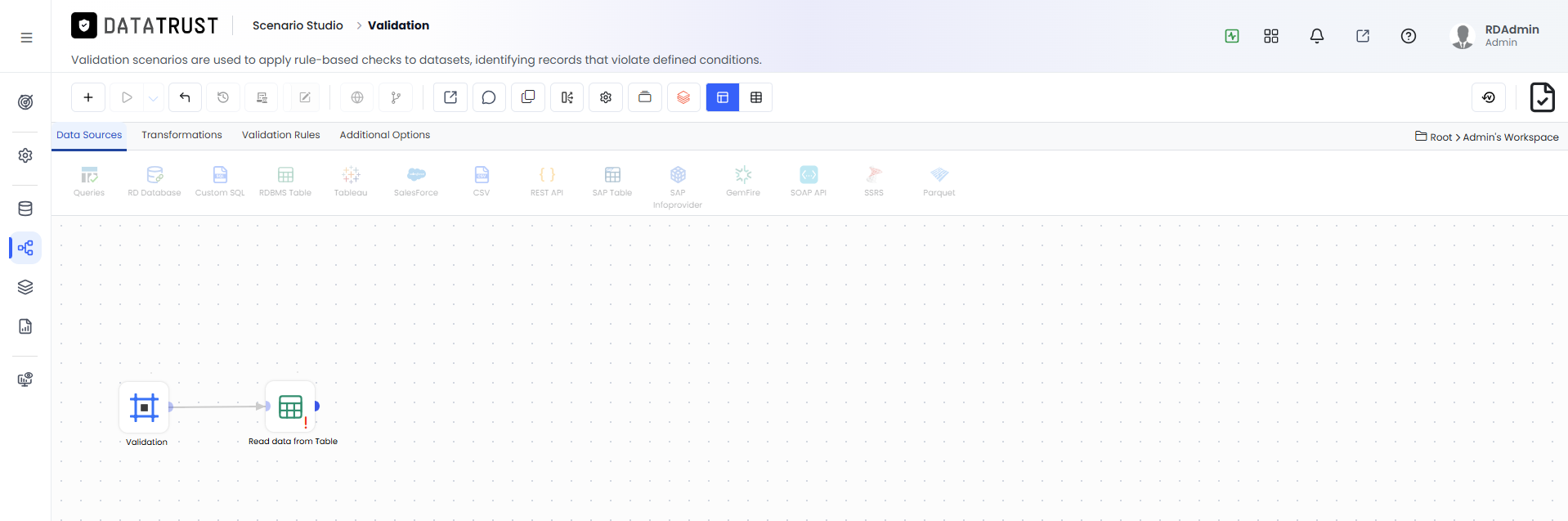Viewport: 1568px width, 521px height.
Task: Click the Read data from Table node
Action: coord(290,406)
